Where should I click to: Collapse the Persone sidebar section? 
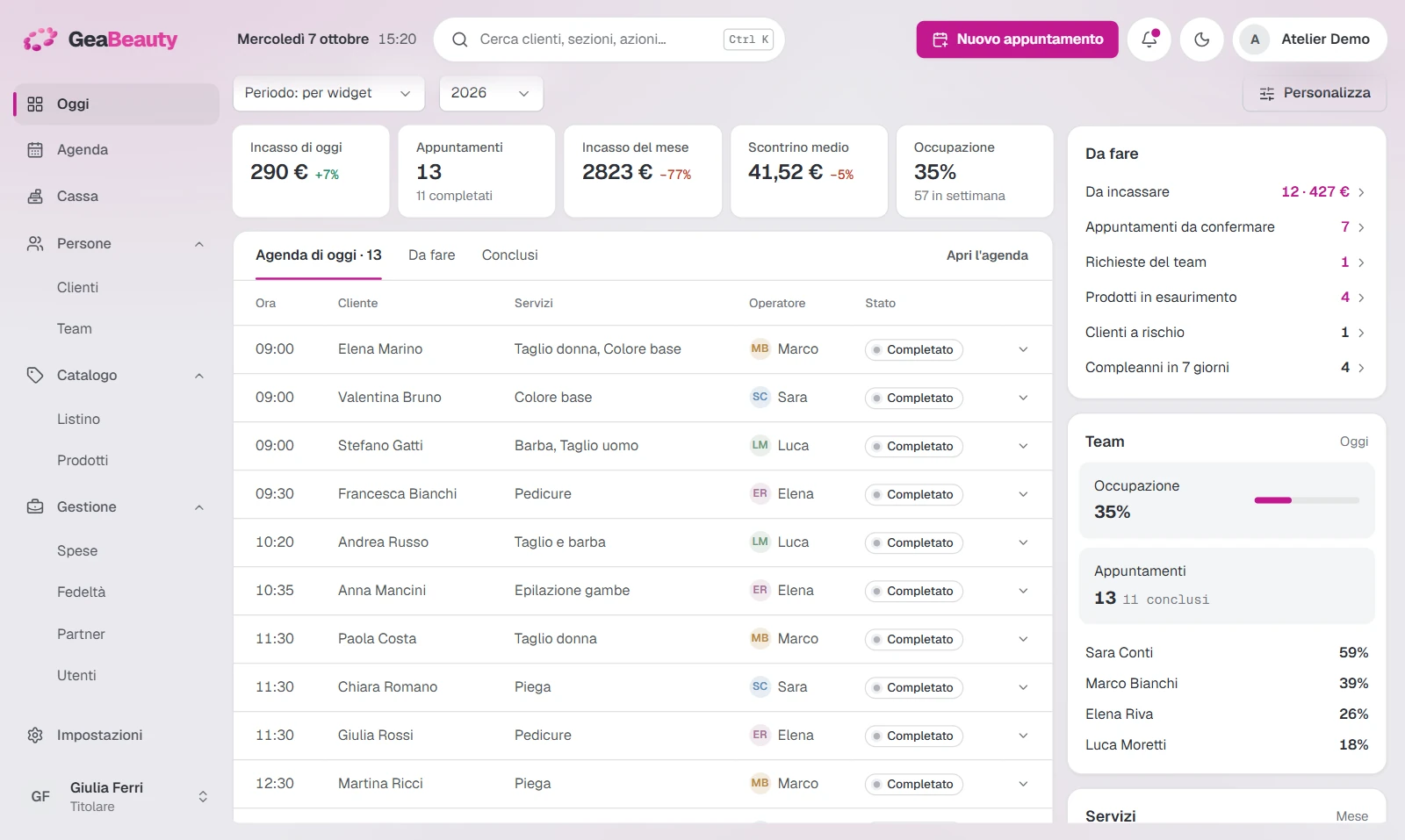tap(199, 244)
